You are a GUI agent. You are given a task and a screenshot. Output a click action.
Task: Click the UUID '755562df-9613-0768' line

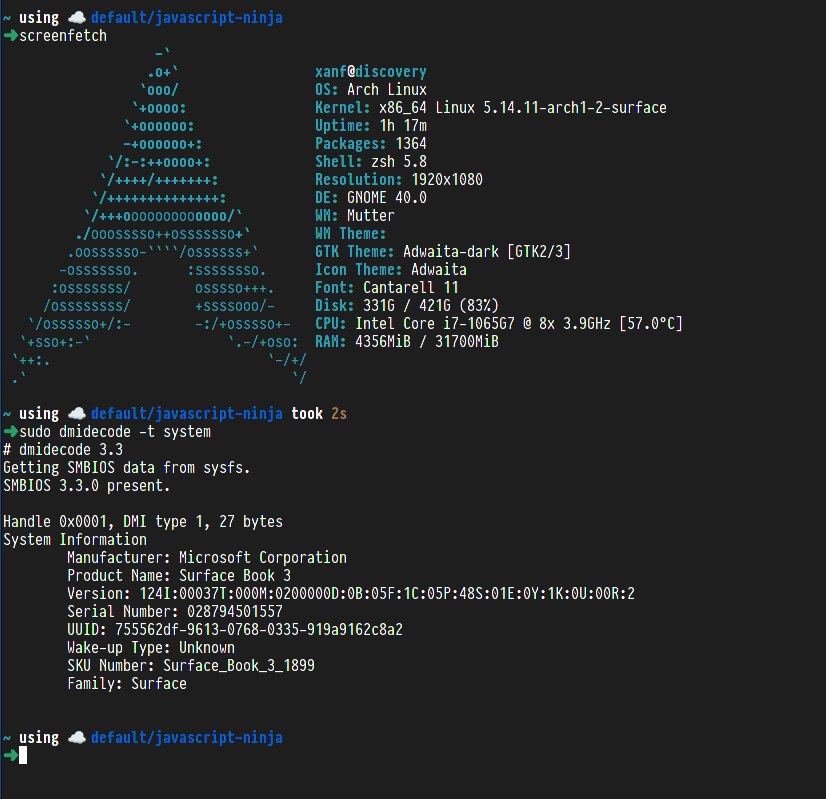click(x=235, y=629)
